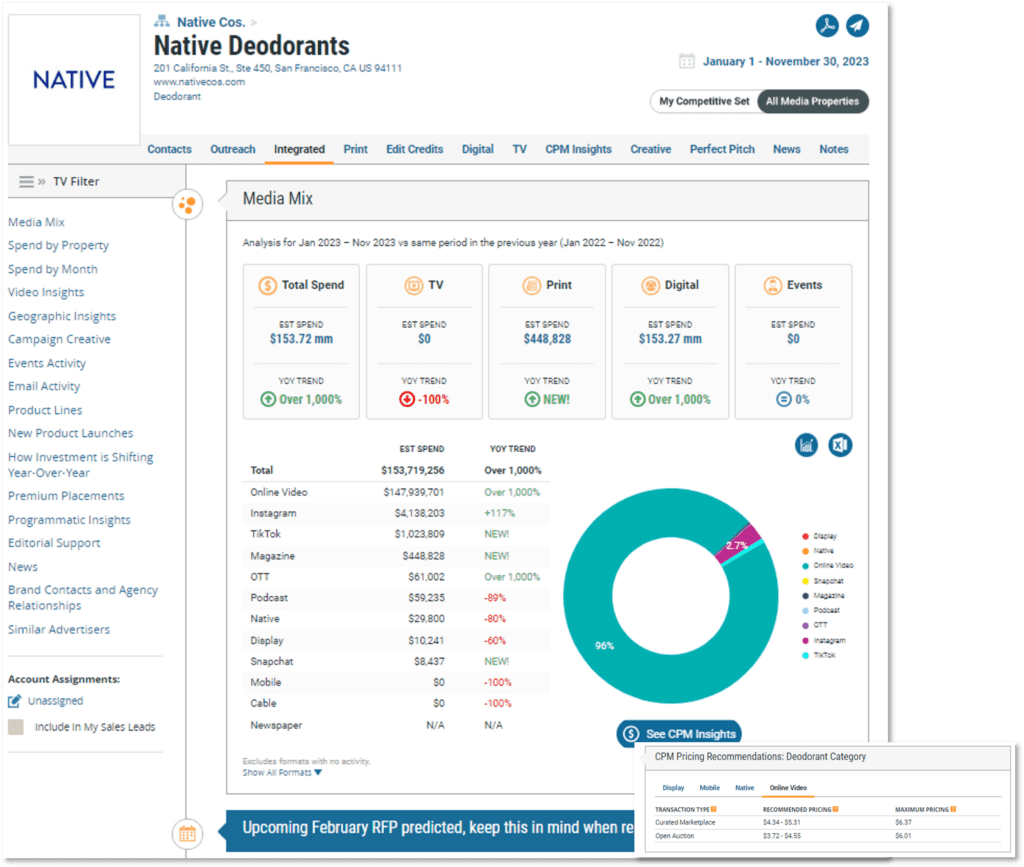This screenshot has height=867, width=1024.
Task: Click the Snapchat legend color dot
Action: 805,581
